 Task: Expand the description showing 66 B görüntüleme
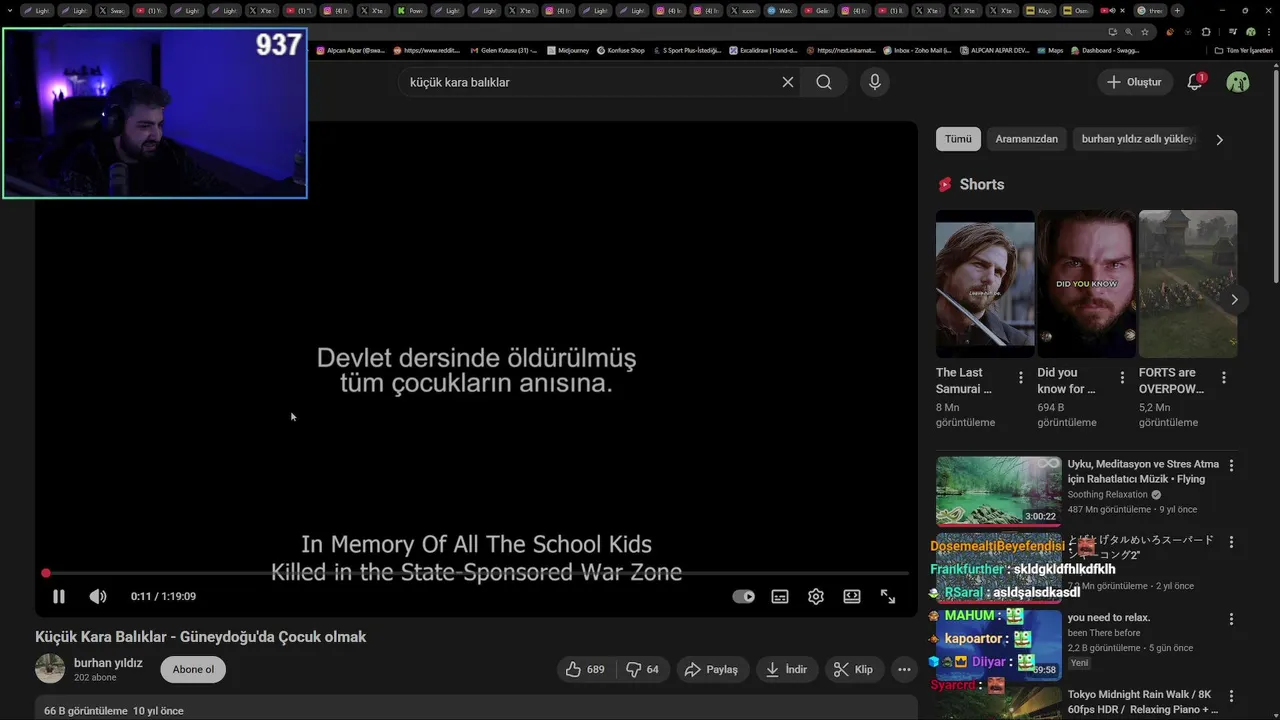pyautogui.click(x=476, y=708)
